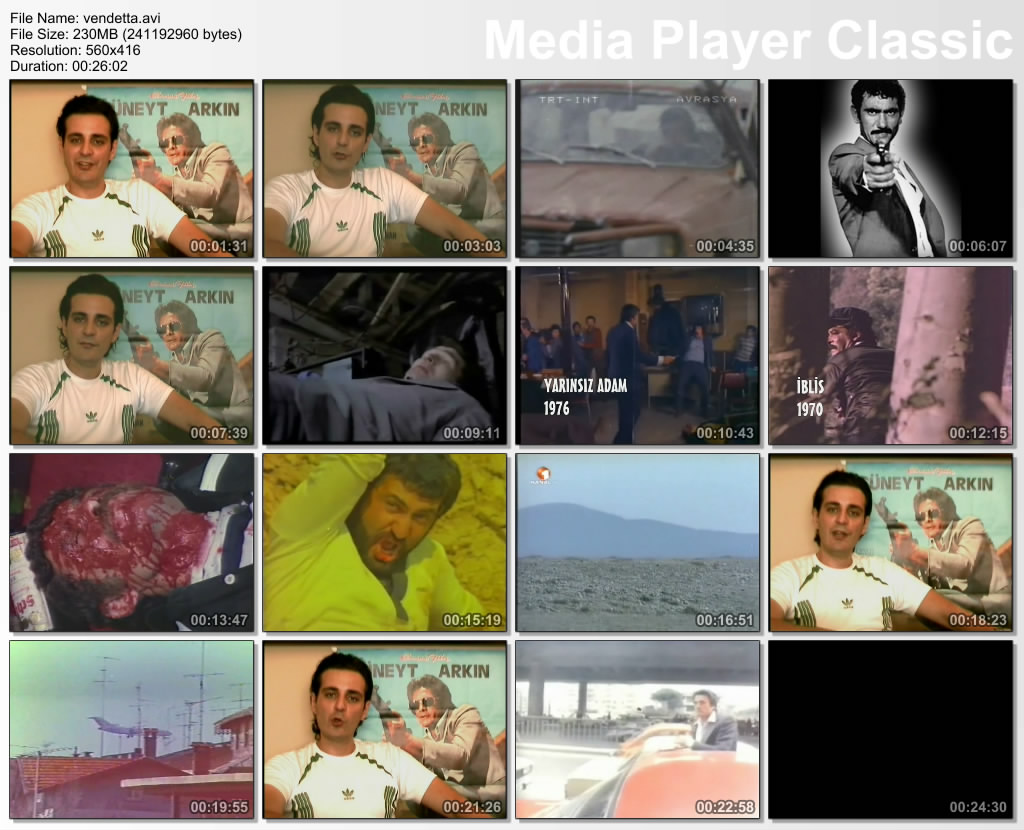
Task: Select the thumbnail marked 00:07:39
Action: tap(132, 356)
